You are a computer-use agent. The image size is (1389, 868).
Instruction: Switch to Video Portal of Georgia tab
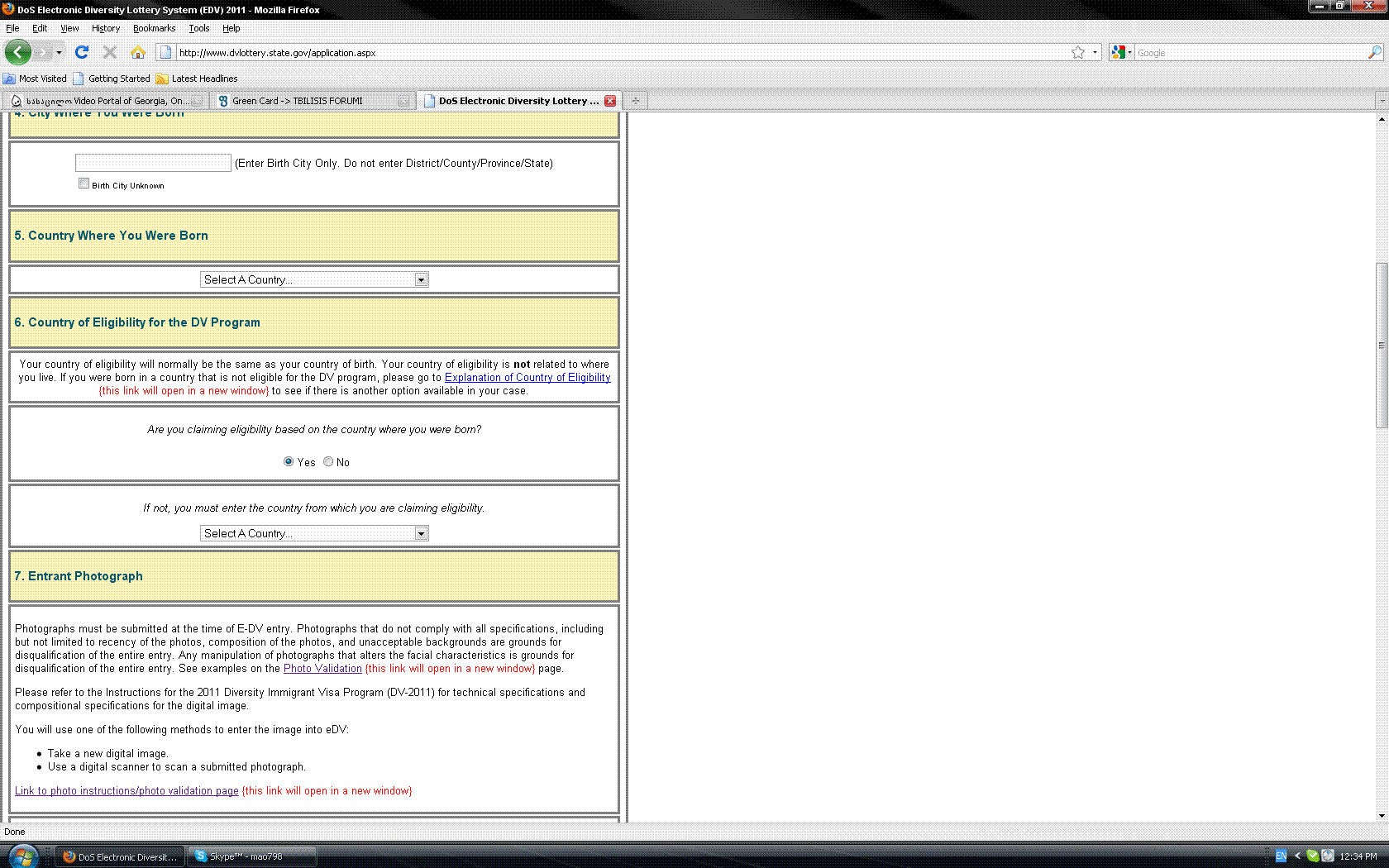[x=106, y=101]
